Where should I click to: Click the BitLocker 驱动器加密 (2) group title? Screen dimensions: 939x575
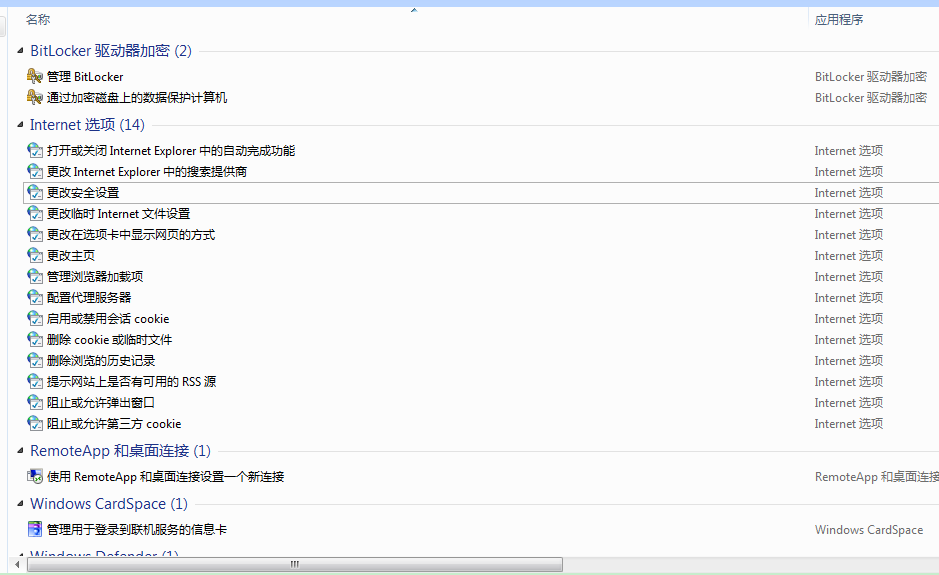coord(111,51)
